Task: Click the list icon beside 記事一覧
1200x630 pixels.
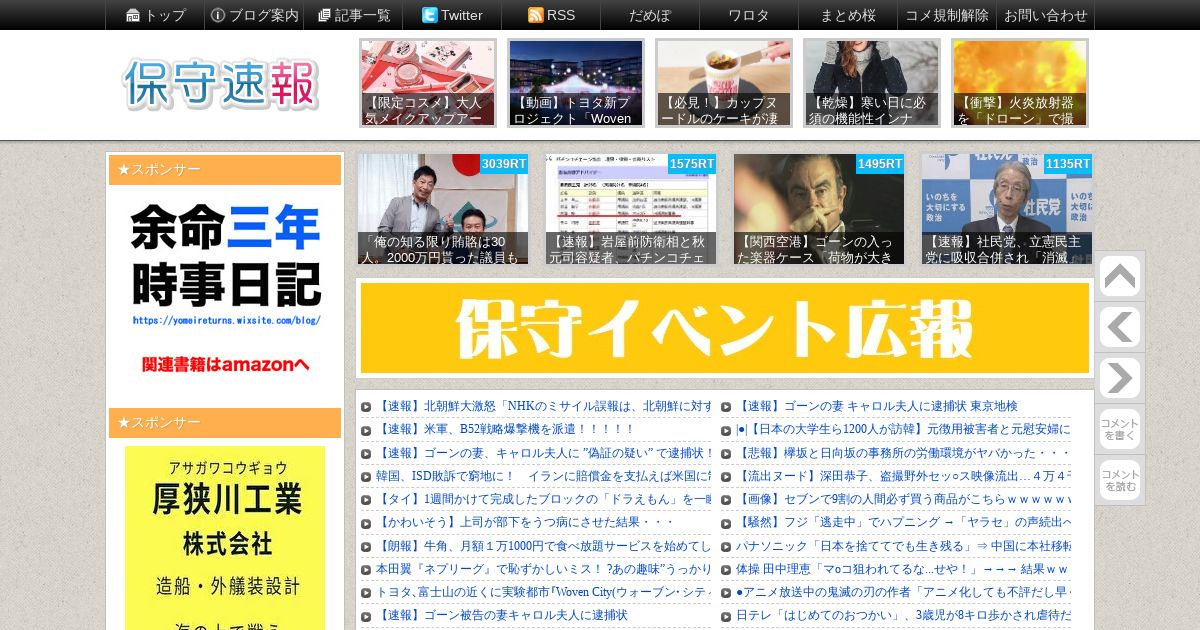Action: coord(324,15)
